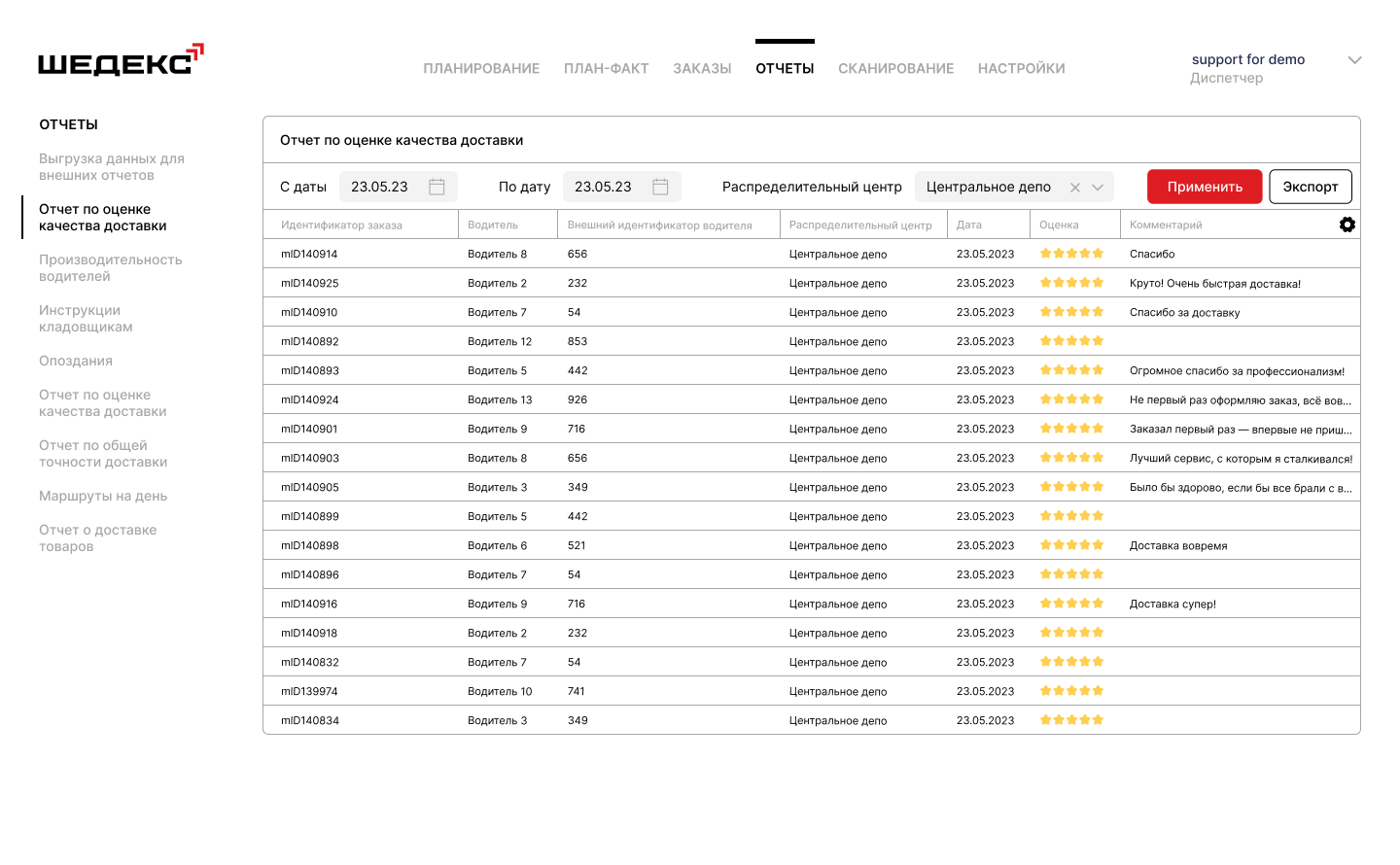Click the Распределительный центр column header
The image size is (1400, 865).
[860, 225]
